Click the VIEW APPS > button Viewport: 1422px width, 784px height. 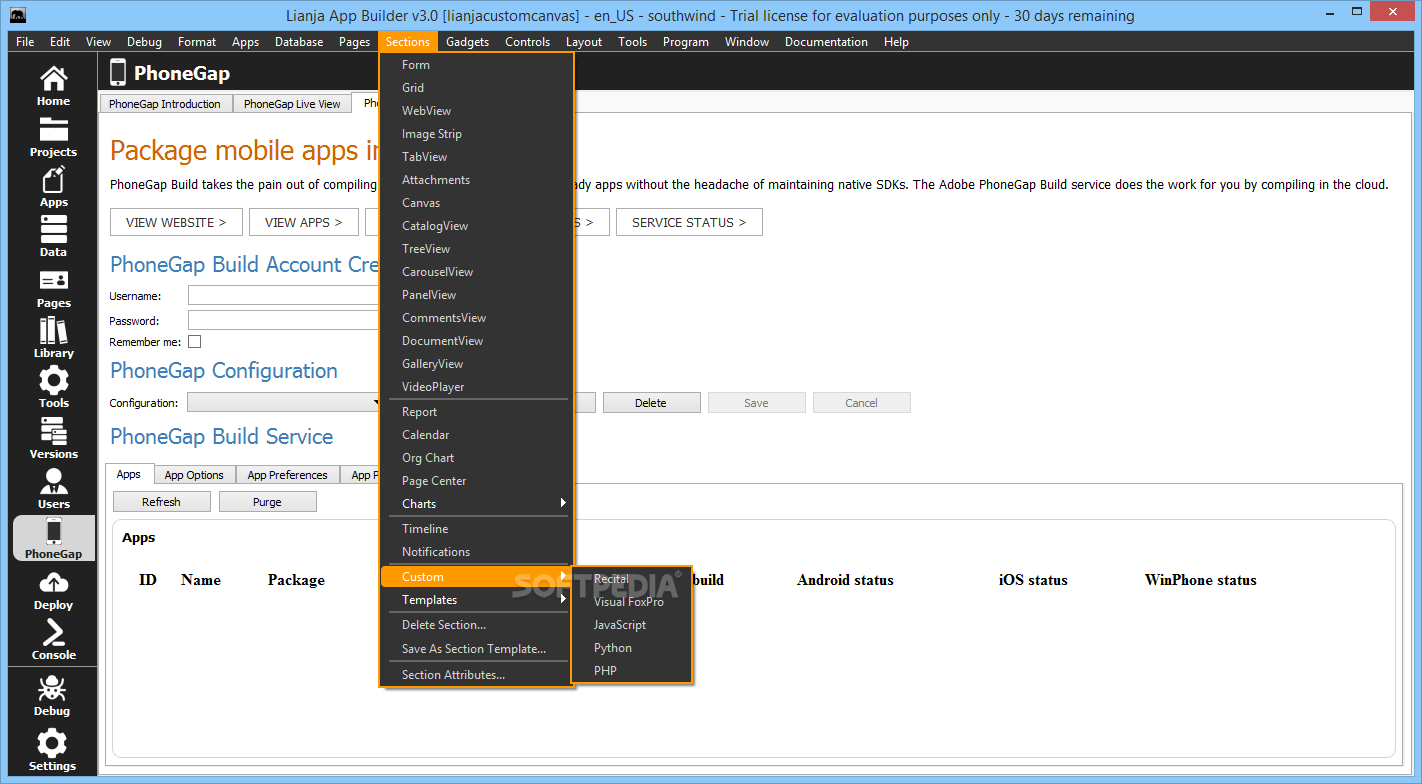click(303, 223)
